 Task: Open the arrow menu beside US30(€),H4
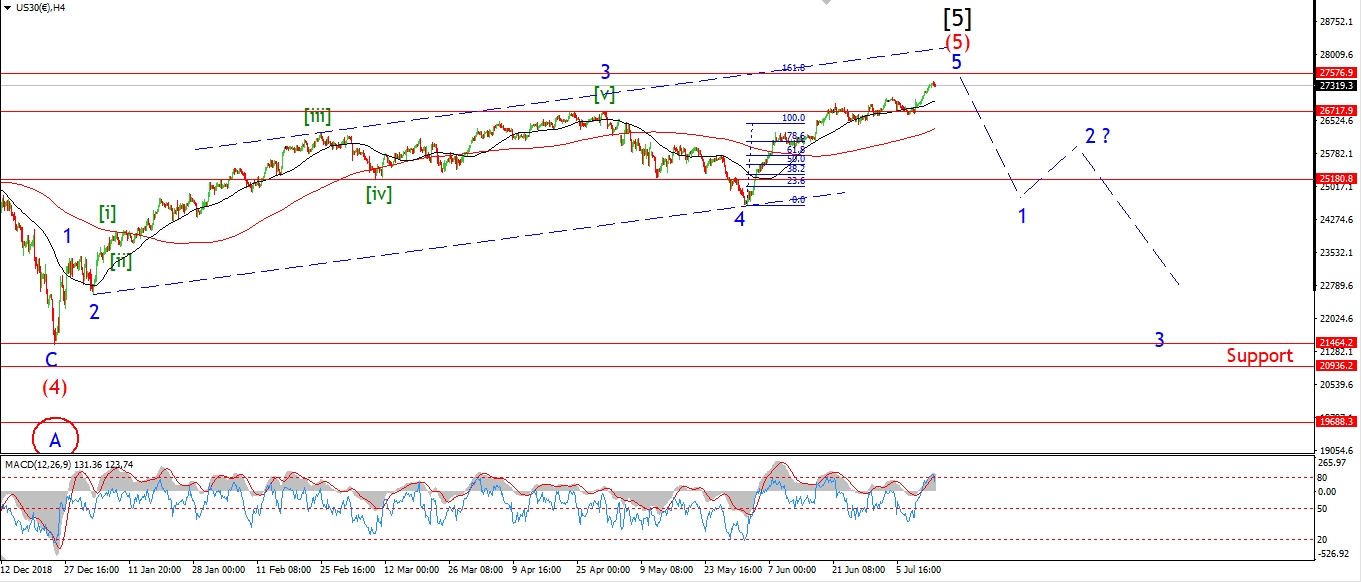pyautogui.click(x=6, y=7)
